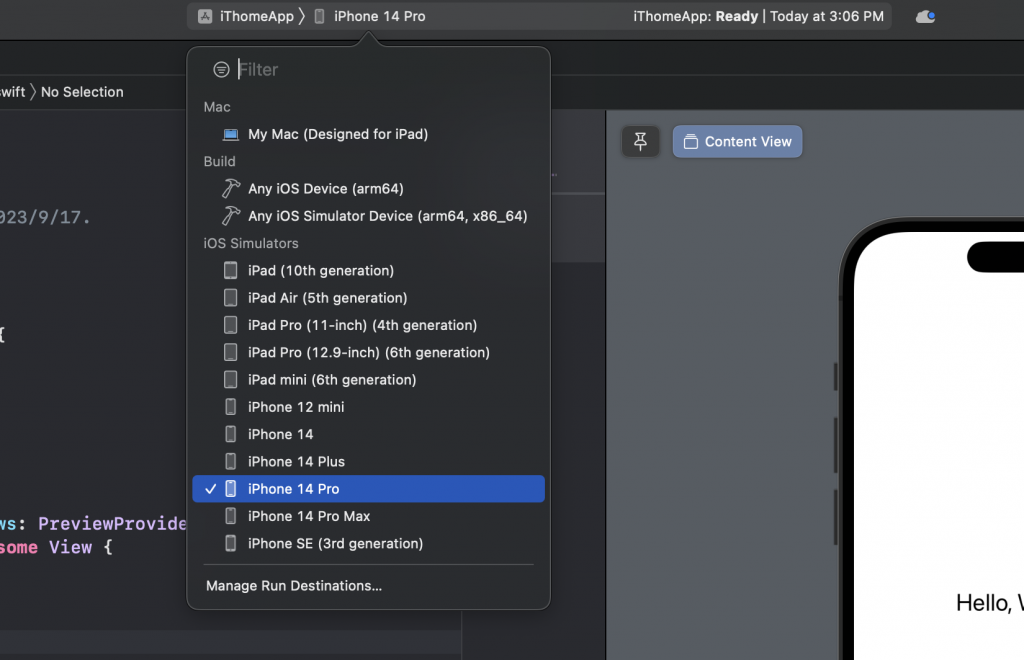Click the iPad mini device icon
The image size is (1024, 660).
coord(231,380)
